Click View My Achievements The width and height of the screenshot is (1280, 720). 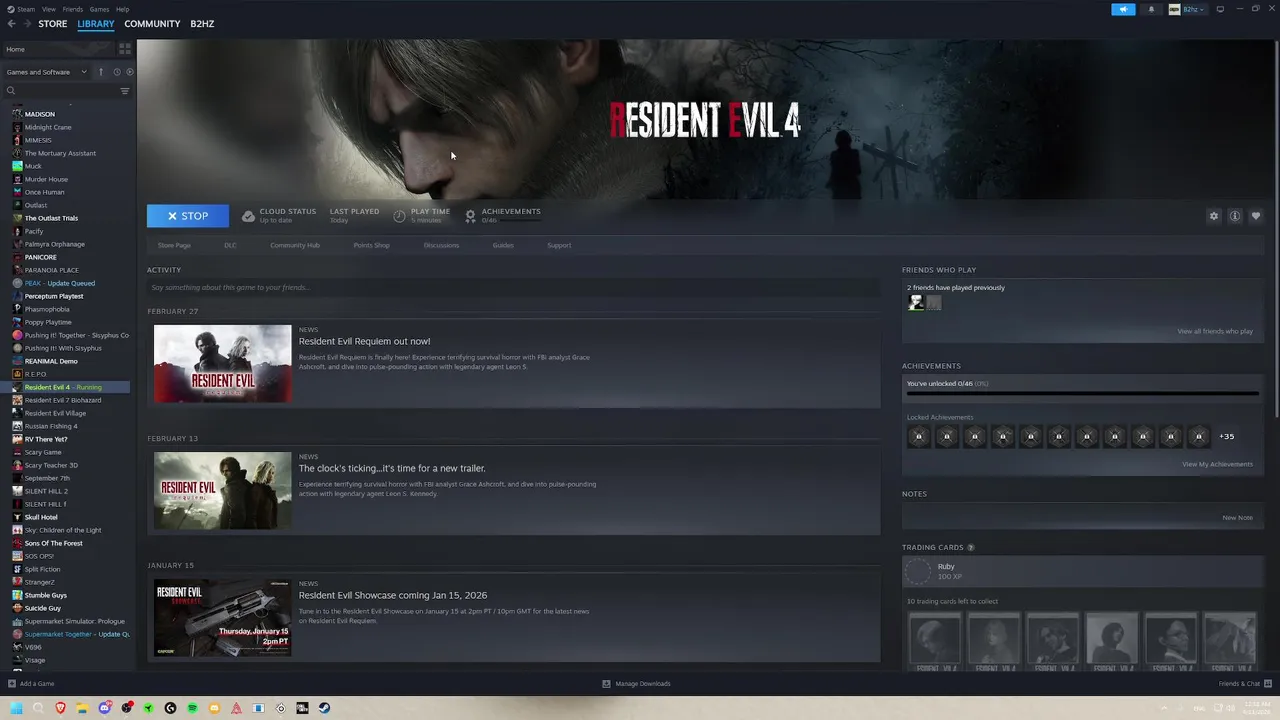1217,464
